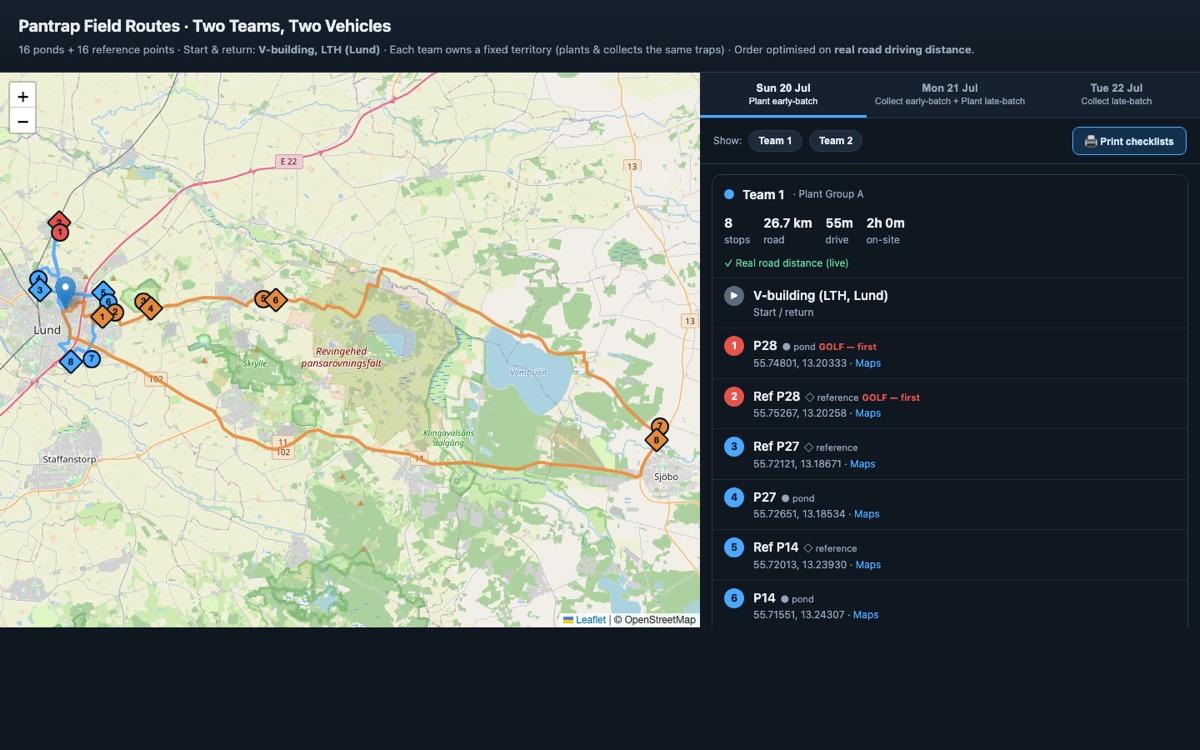Click the Print checklists button
This screenshot has height=750, width=1200.
(1129, 141)
